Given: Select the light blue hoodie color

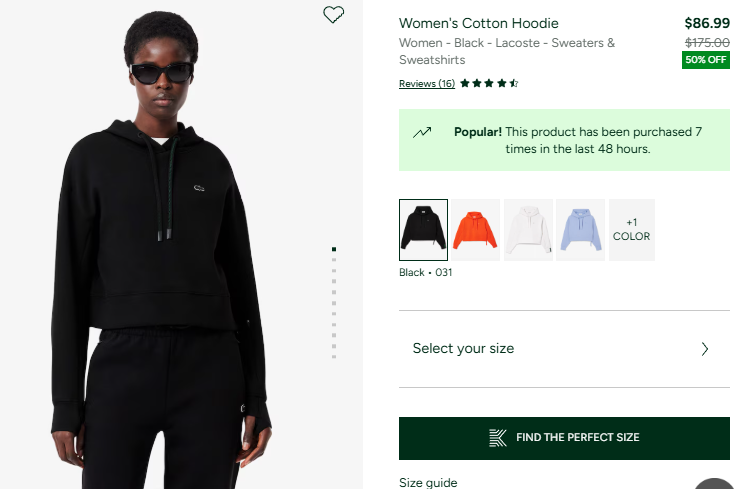Looking at the screenshot, I should [x=580, y=230].
